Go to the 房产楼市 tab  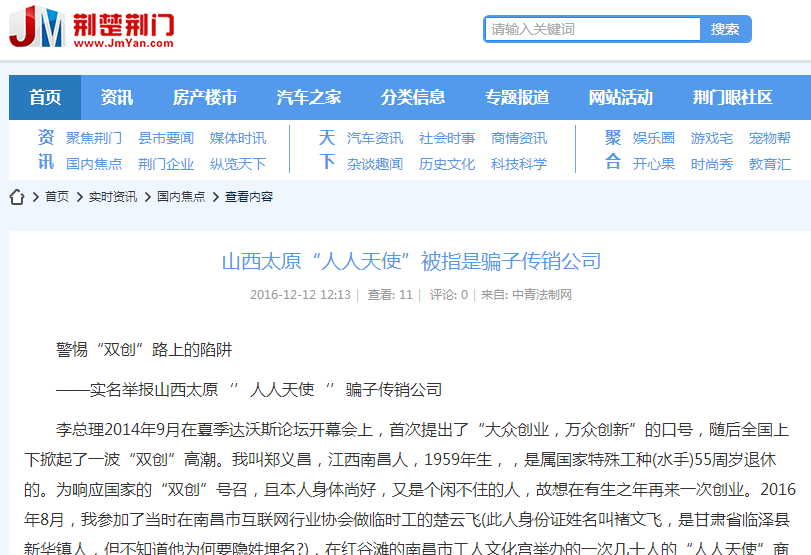click(x=204, y=97)
